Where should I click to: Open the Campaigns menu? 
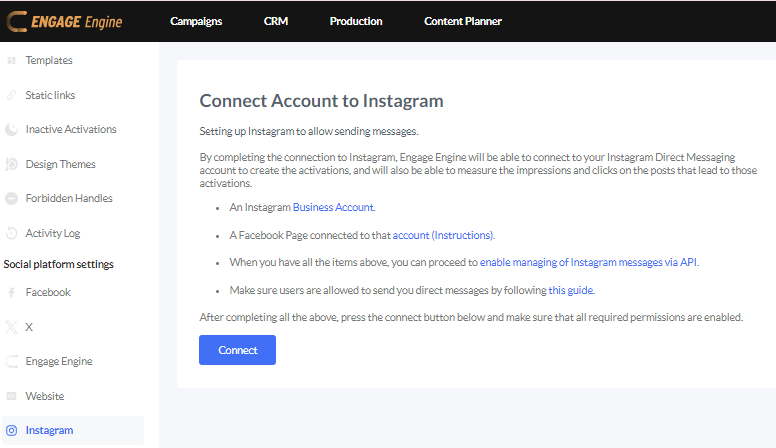(x=196, y=21)
